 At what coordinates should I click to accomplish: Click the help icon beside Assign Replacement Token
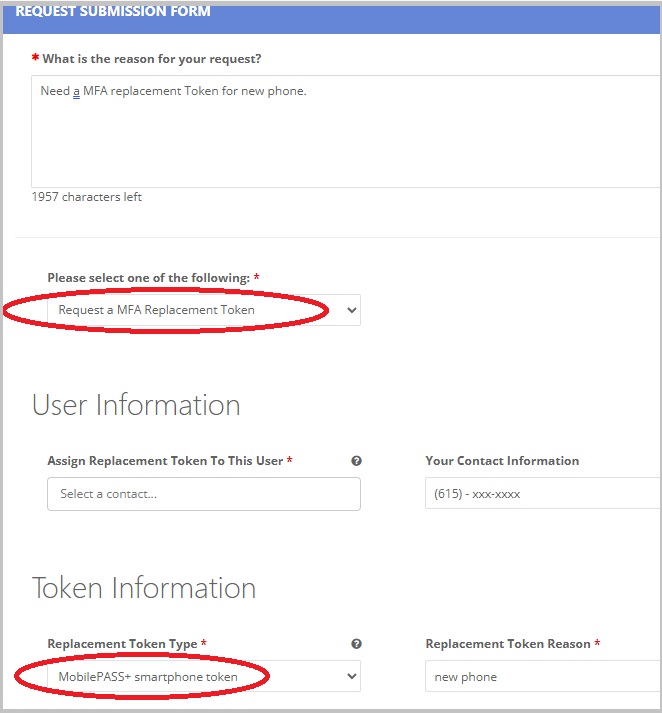coord(356,461)
